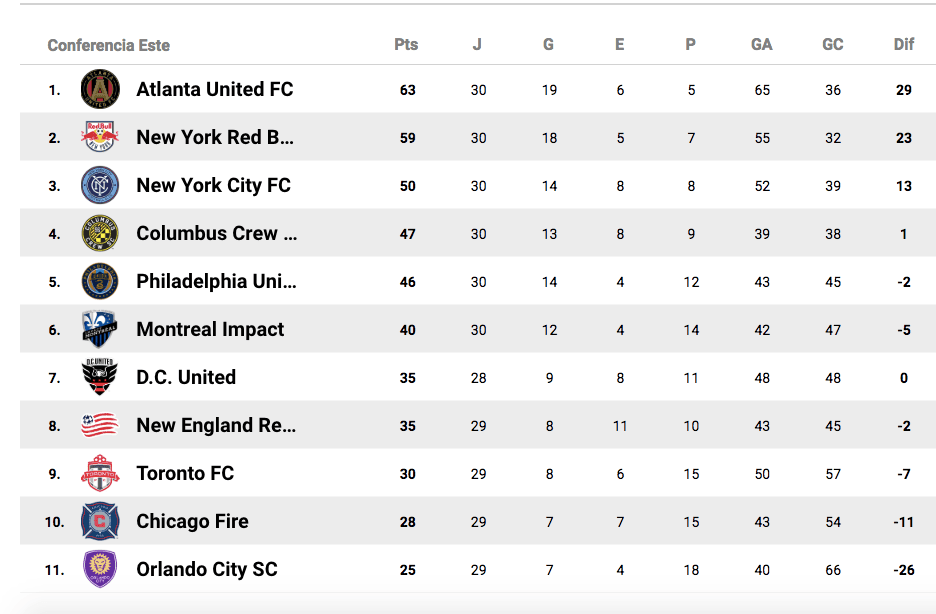Click the GA column header
936x614 pixels.
point(762,45)
